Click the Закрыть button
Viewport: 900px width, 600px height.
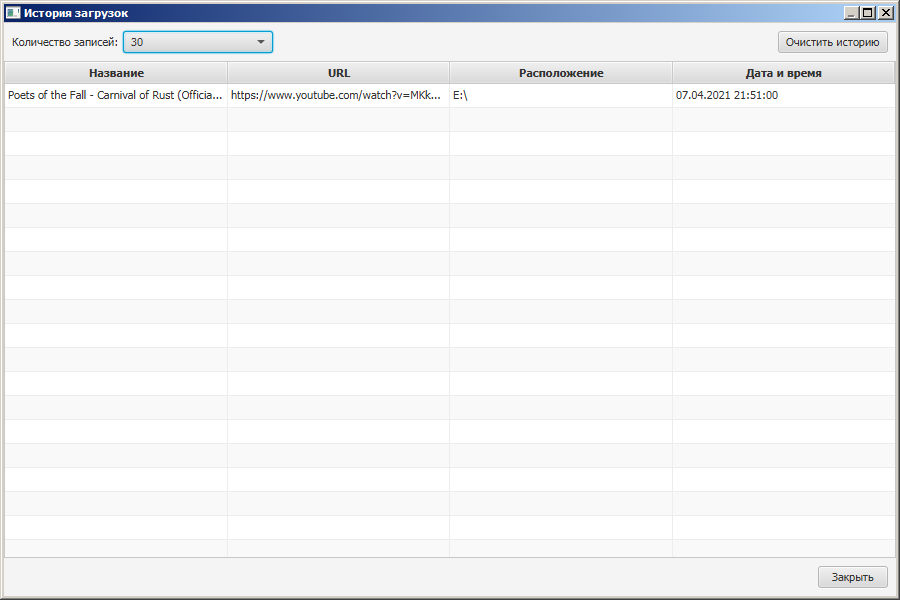(x=852, y=577)
